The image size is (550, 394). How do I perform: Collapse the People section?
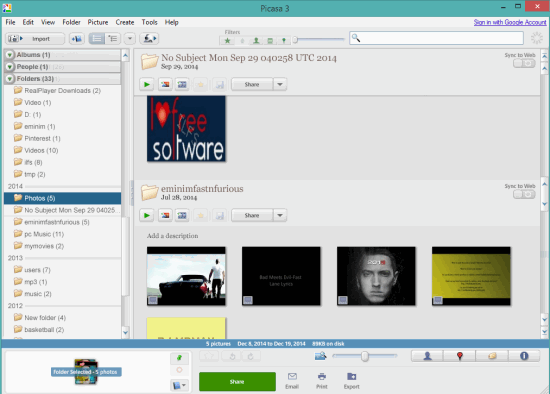coord(9,67)
